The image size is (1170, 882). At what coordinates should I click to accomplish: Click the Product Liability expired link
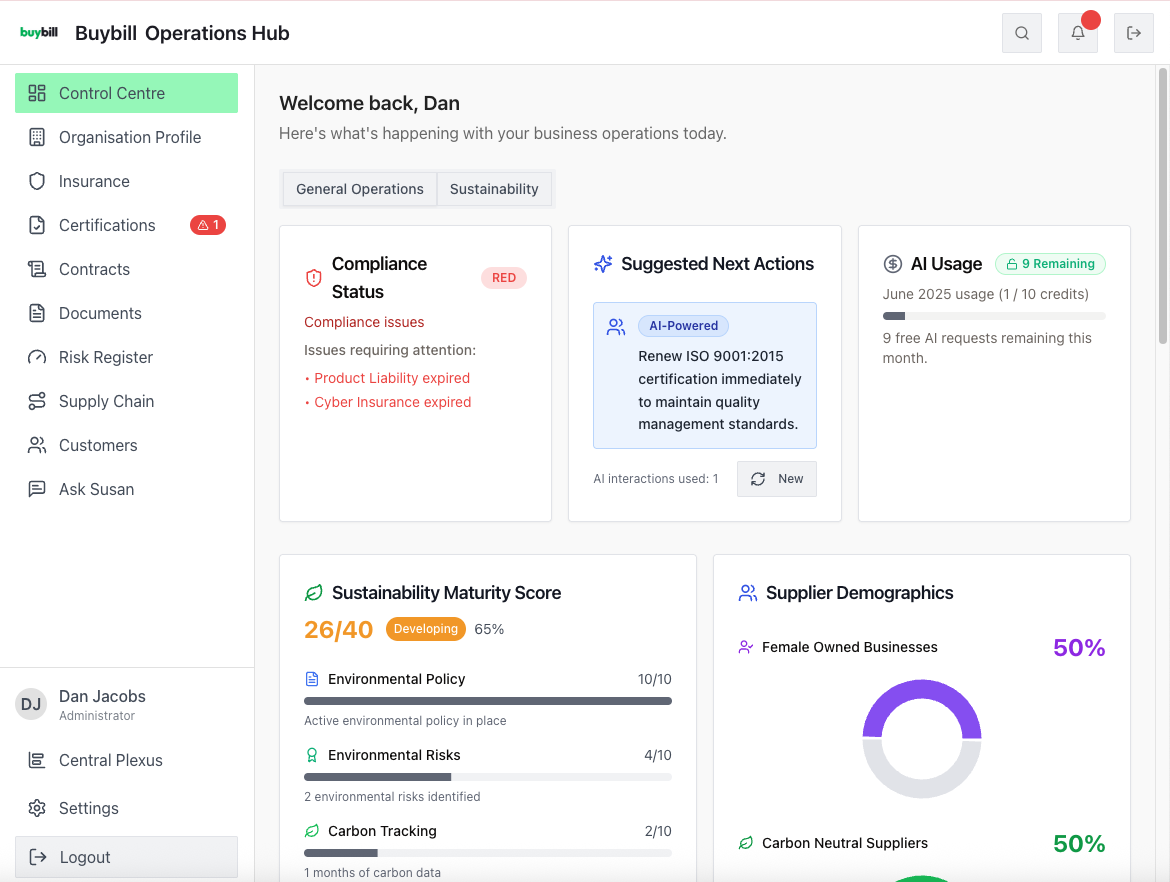391,378
